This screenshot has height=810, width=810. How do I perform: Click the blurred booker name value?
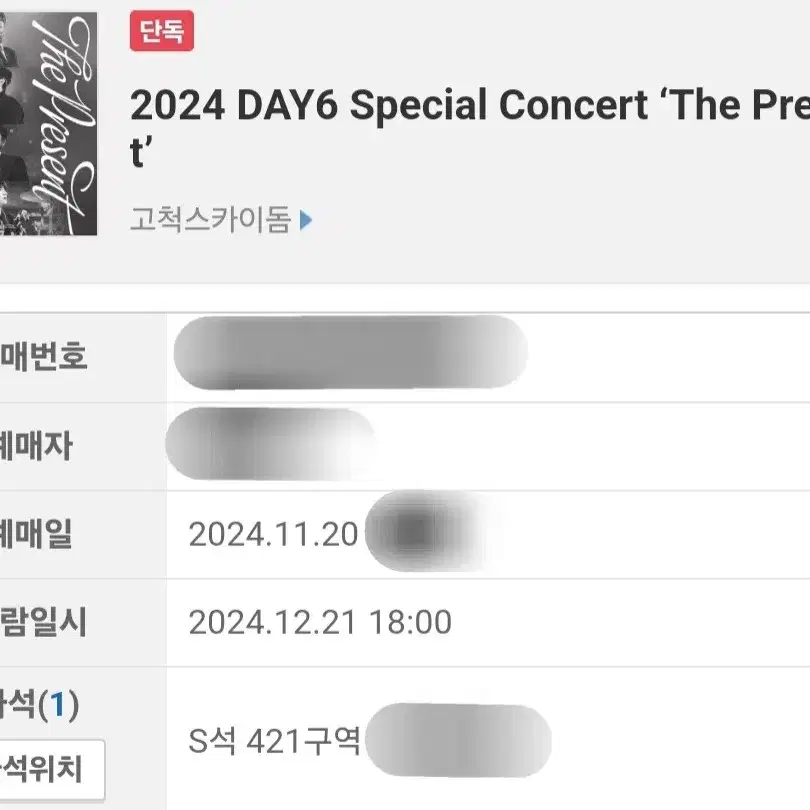click(270, 444)
